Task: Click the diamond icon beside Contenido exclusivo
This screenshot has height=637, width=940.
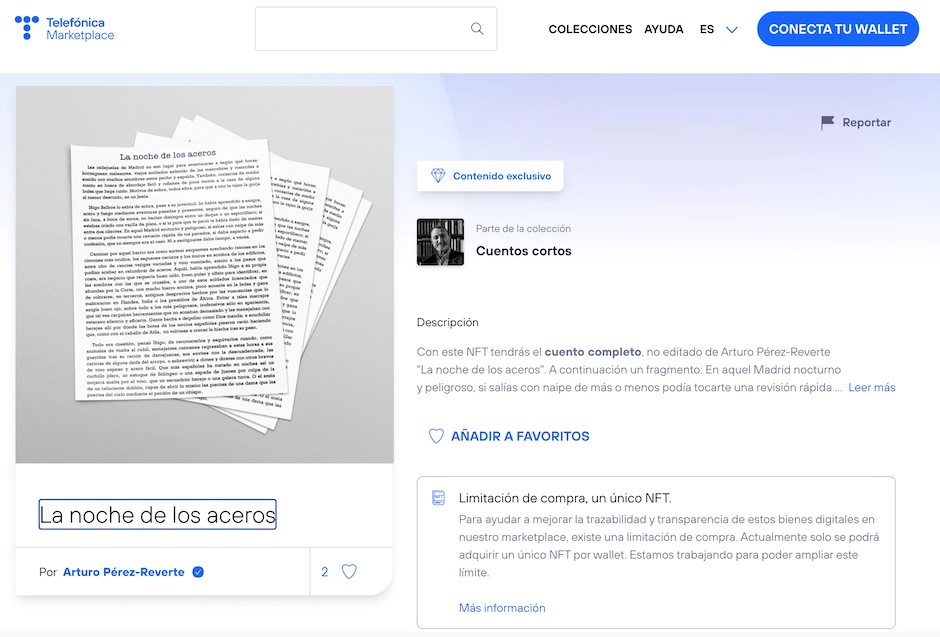Action: point(438,176)
